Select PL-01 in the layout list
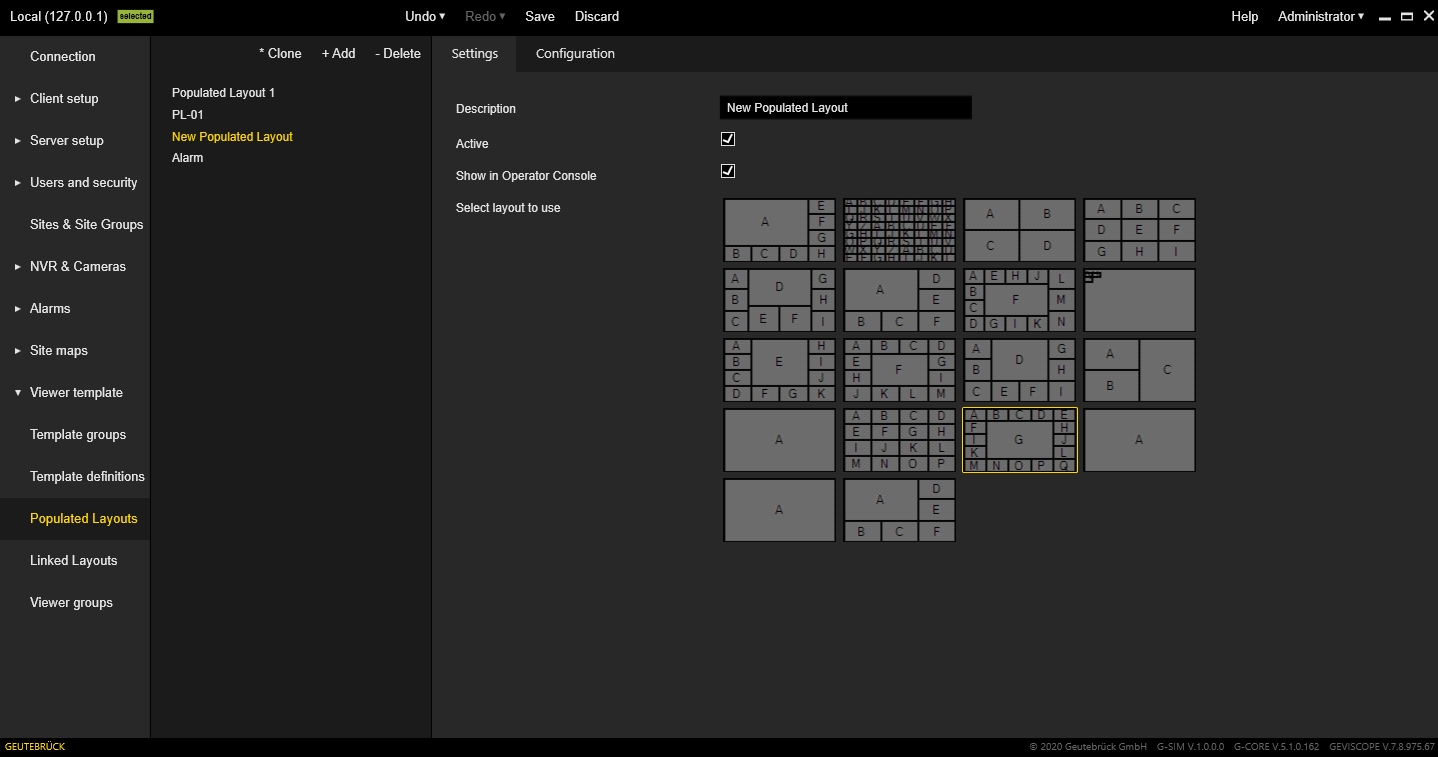The width and height of the screenshot is (1438, 757). (x=188, y=115)
